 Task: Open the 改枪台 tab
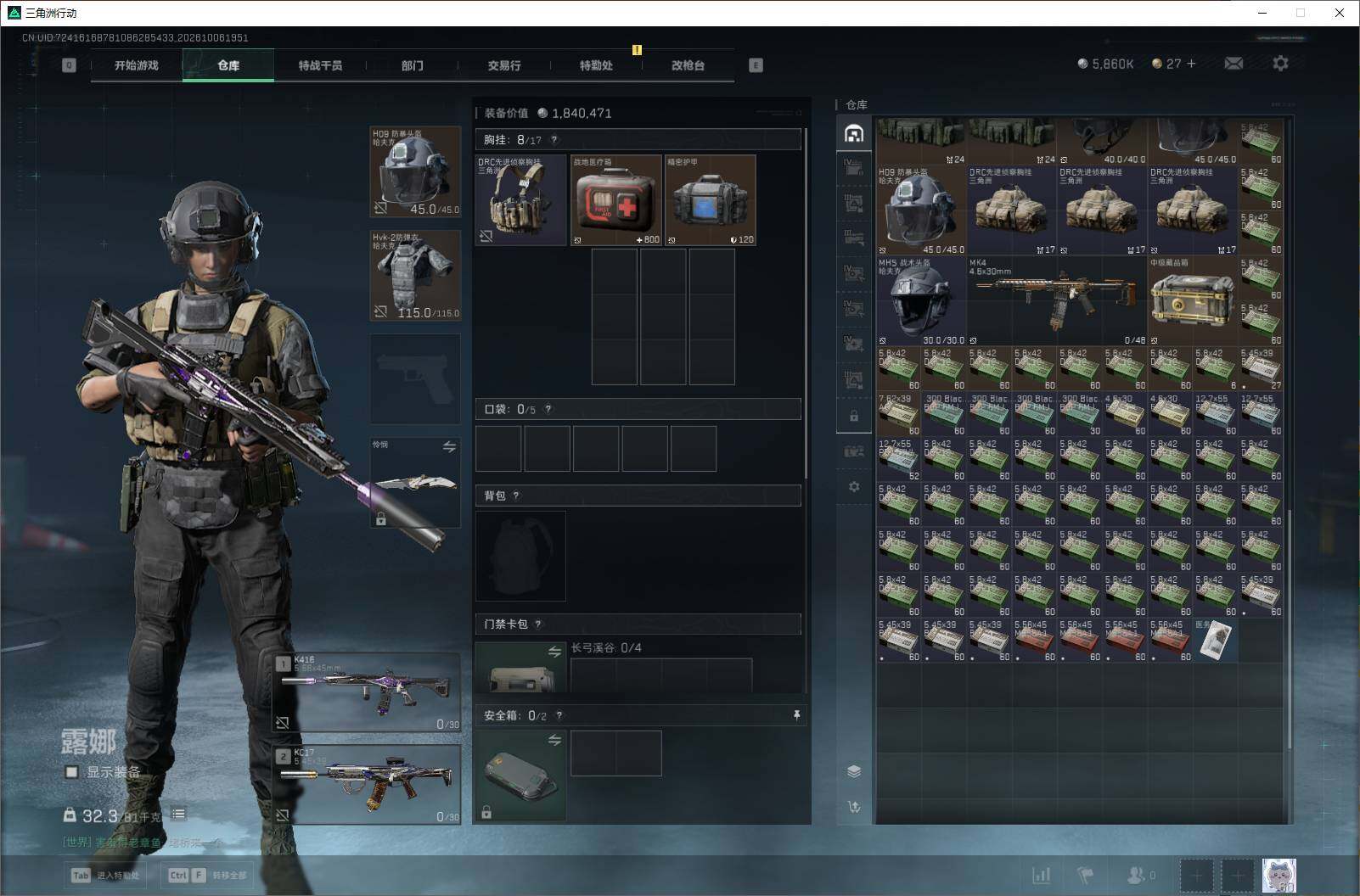coord(688,65)
